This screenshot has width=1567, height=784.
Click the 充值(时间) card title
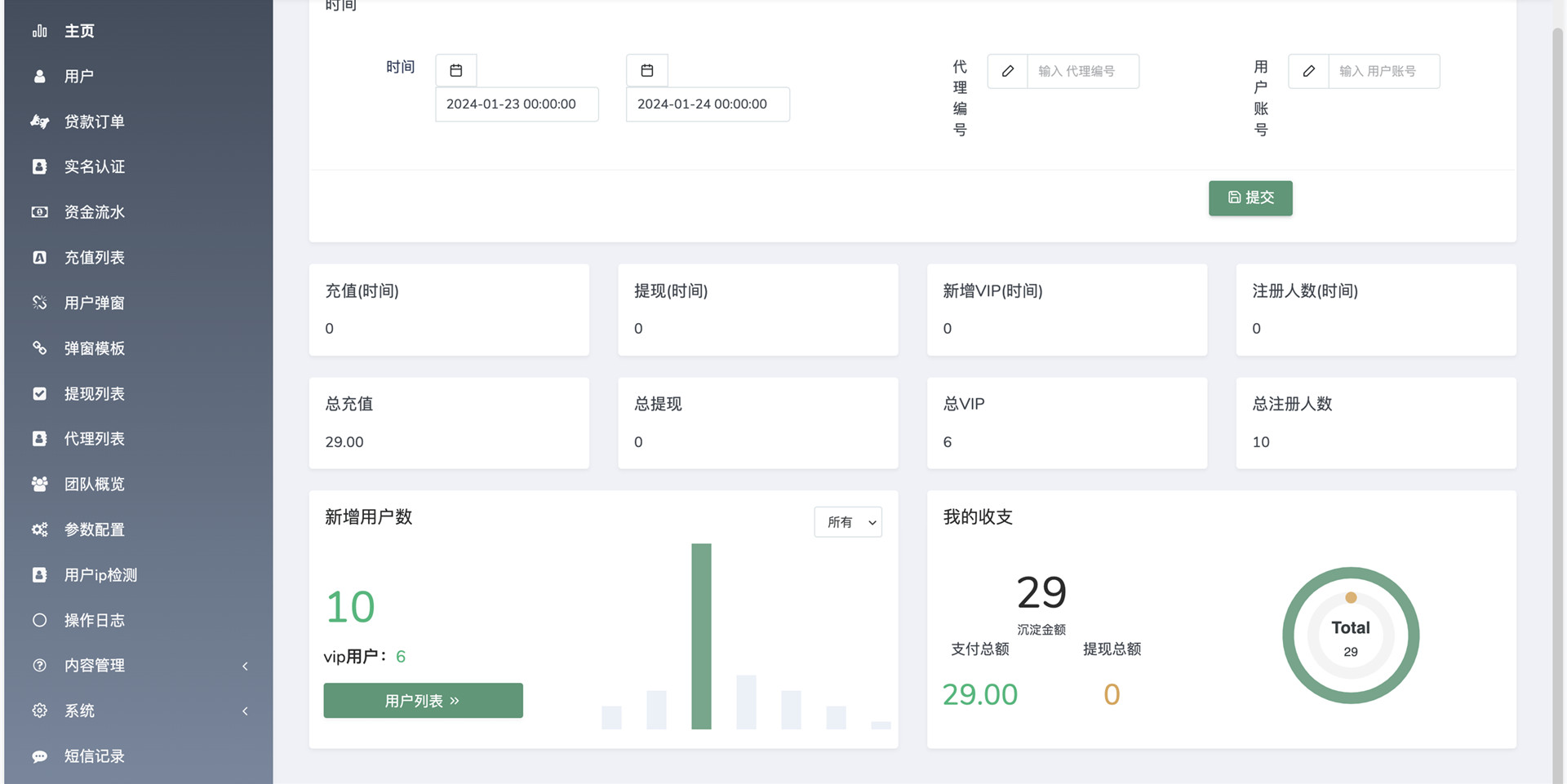pos(362,291)
